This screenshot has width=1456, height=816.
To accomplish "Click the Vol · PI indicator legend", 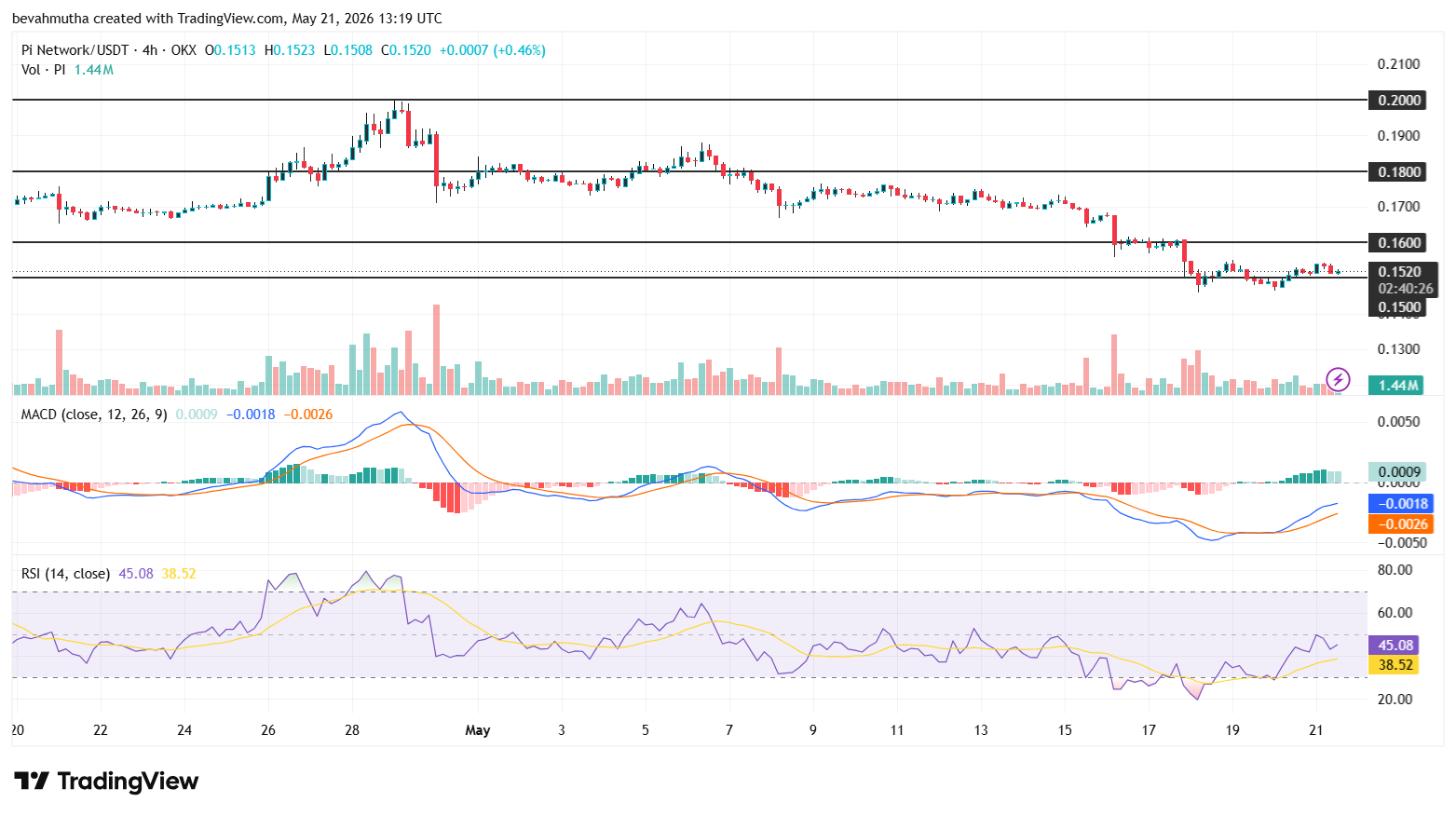I will [x=43, y=70].
